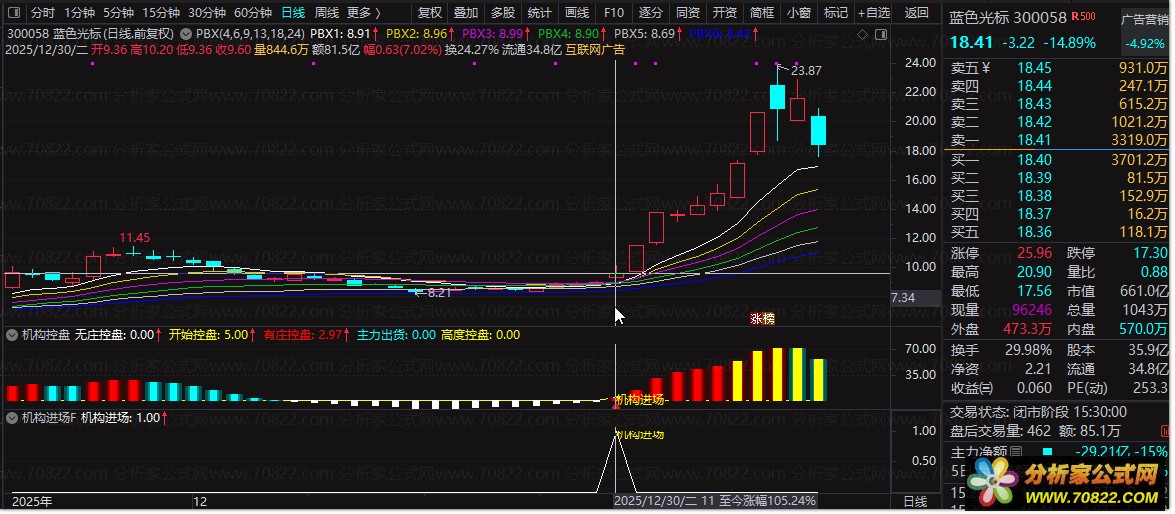Click the 卖五 18.45 order row
This screenshot has width=1175, height=514.
pos(1058,68)
